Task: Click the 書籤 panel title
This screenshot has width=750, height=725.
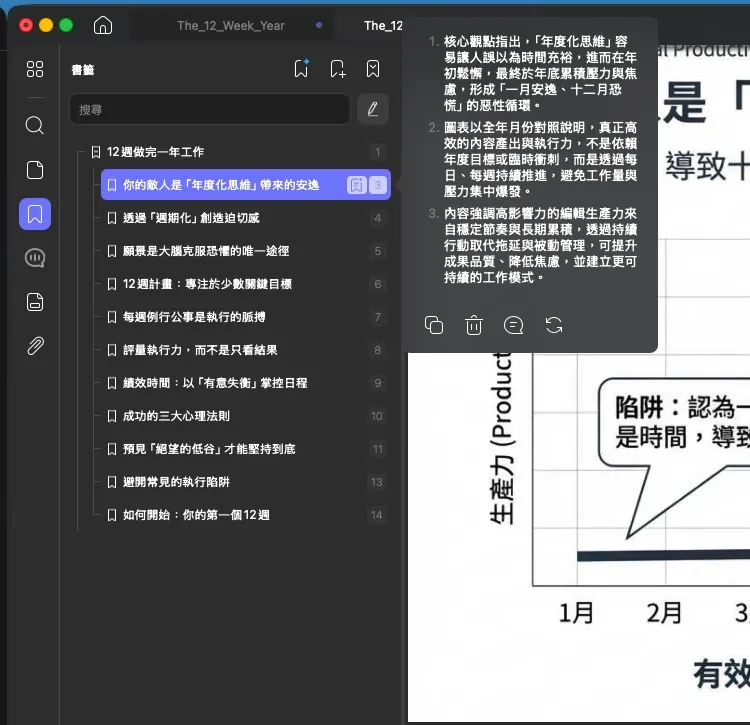Action: 83,70
